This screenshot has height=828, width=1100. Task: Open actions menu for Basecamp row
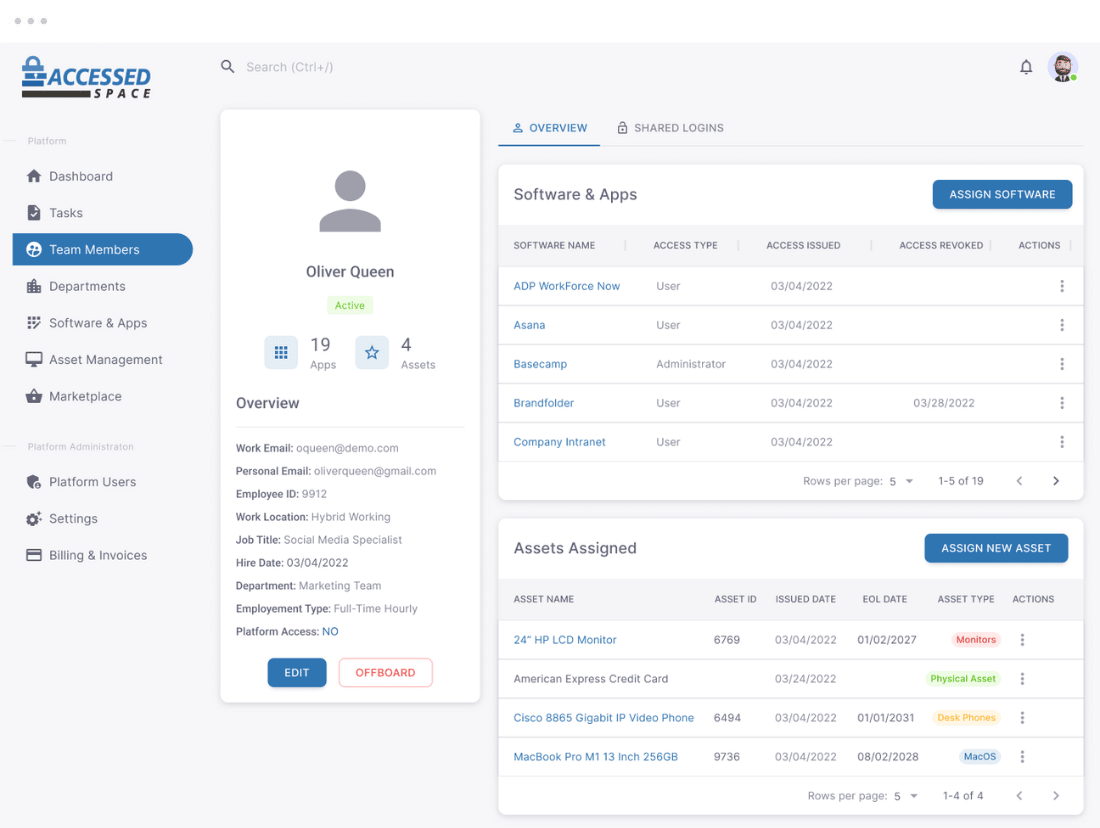[1061, 364]
